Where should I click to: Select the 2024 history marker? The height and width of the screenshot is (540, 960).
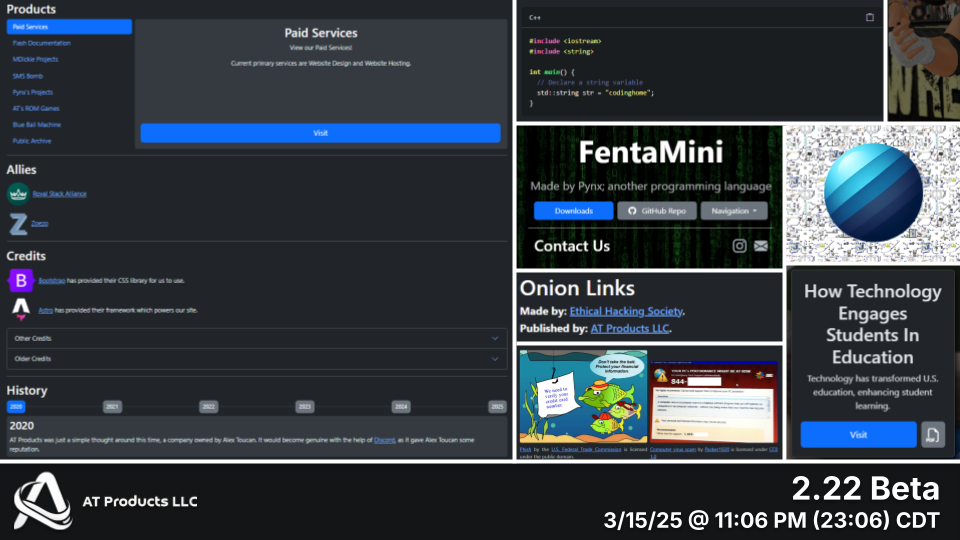[401, 407]
